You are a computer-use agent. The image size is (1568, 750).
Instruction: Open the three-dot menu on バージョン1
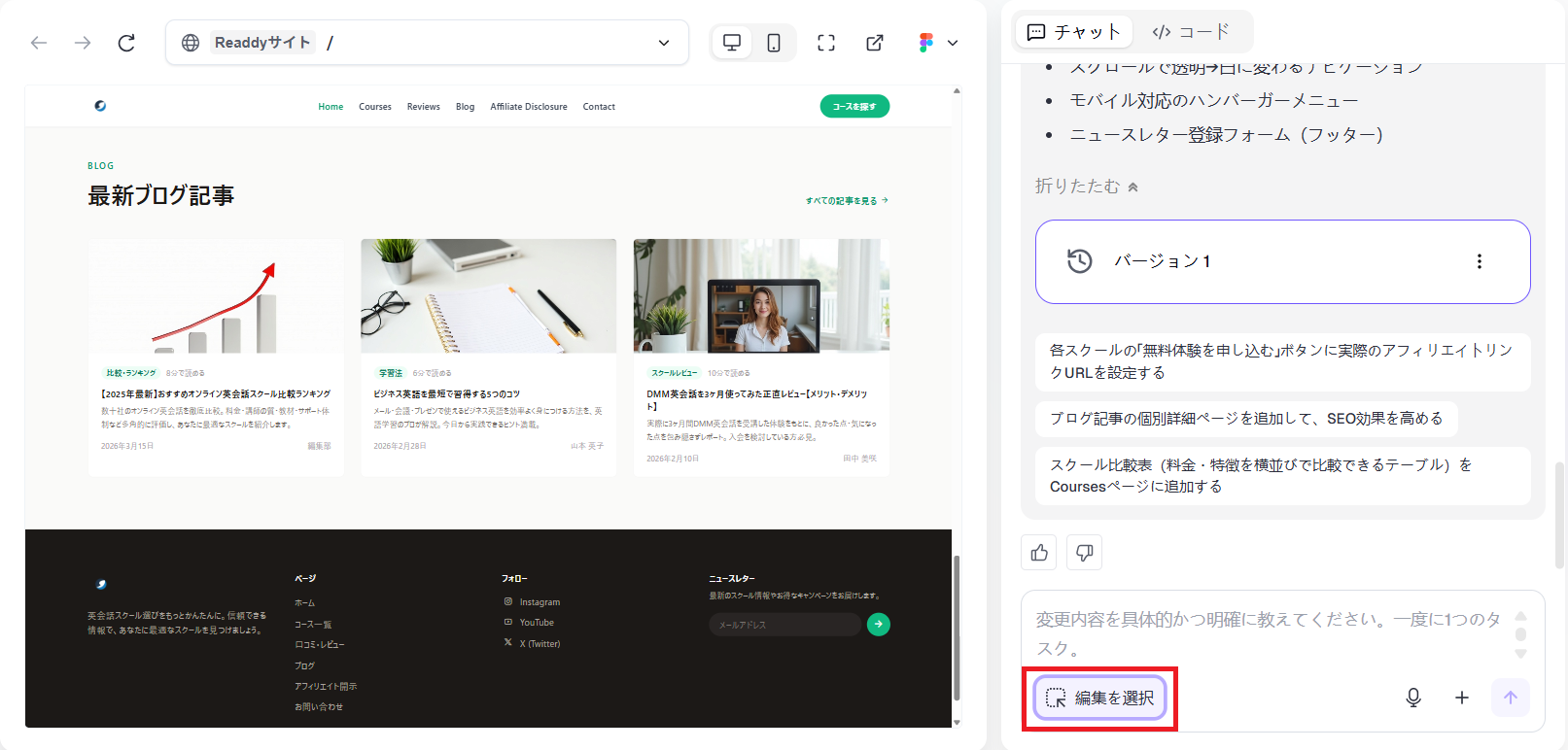(x=1480, y=261)
